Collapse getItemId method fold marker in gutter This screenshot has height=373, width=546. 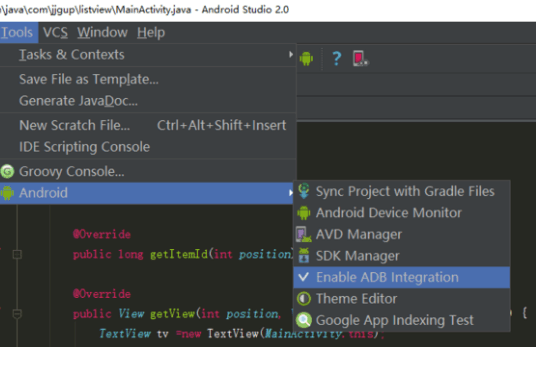17,254
